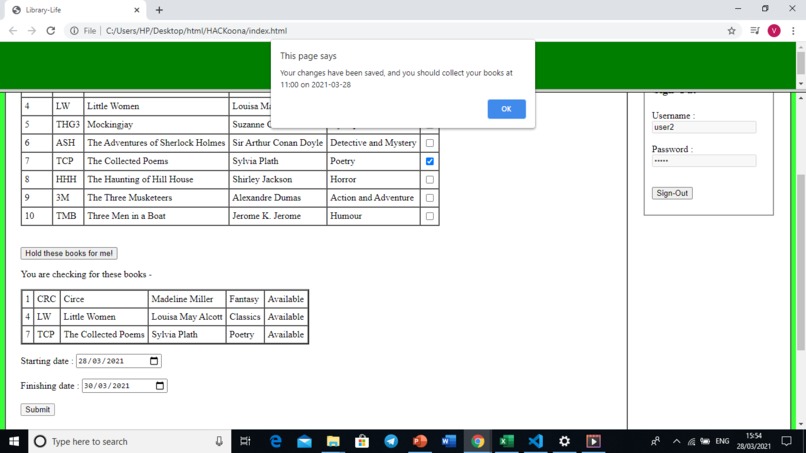Click the taskbar search box

[130, 441]
